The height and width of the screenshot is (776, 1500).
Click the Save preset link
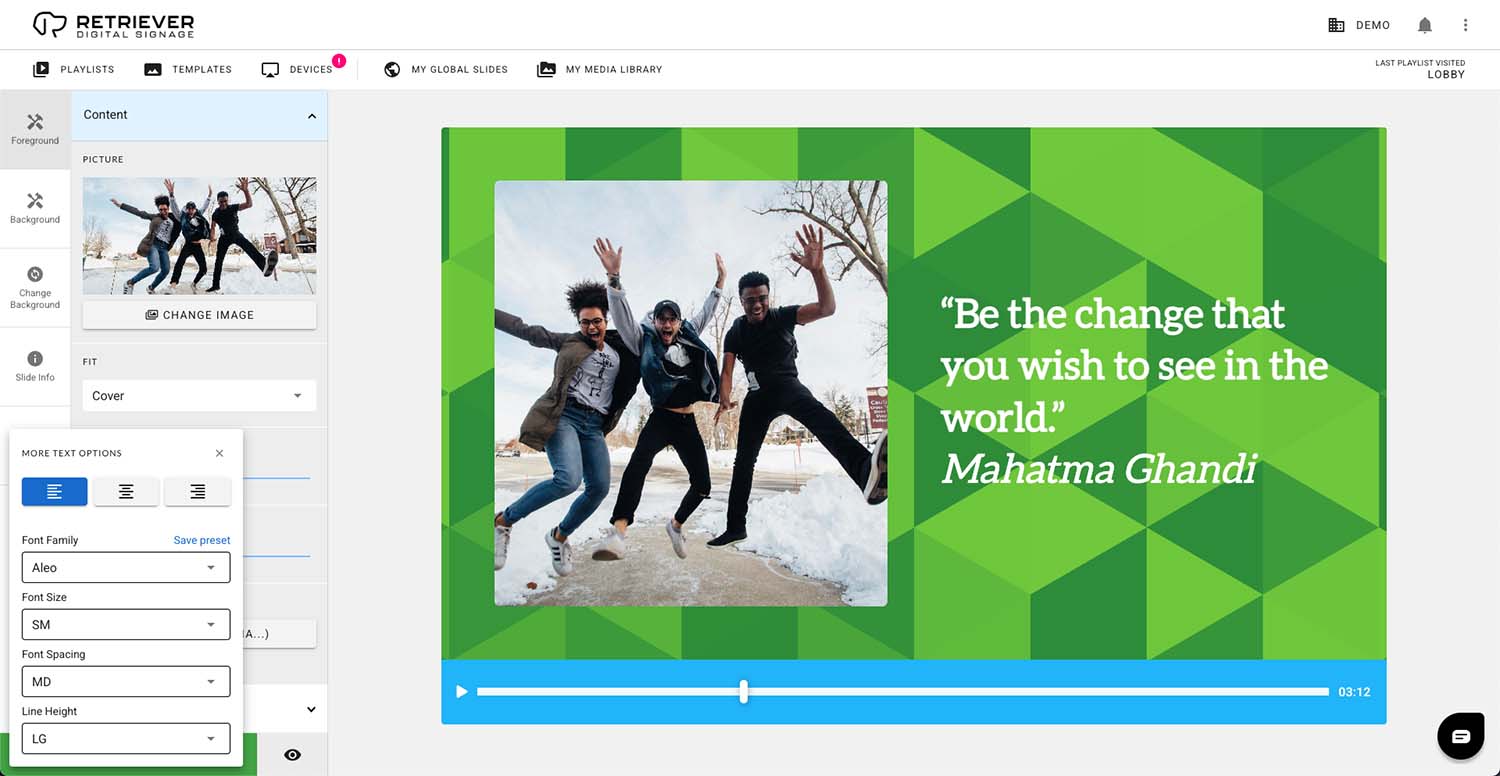click(202, 540)
